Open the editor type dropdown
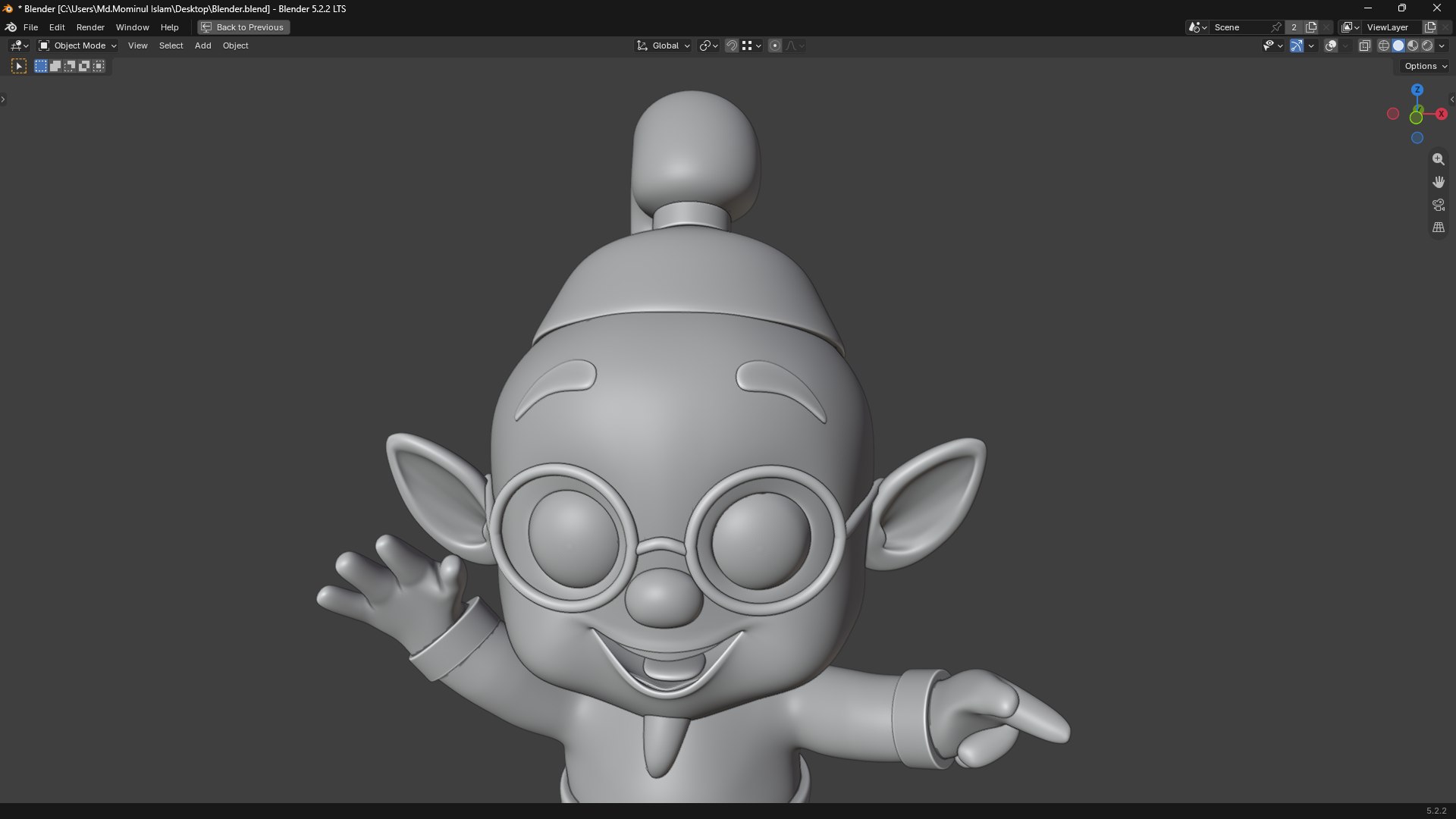 pos(20,46)
